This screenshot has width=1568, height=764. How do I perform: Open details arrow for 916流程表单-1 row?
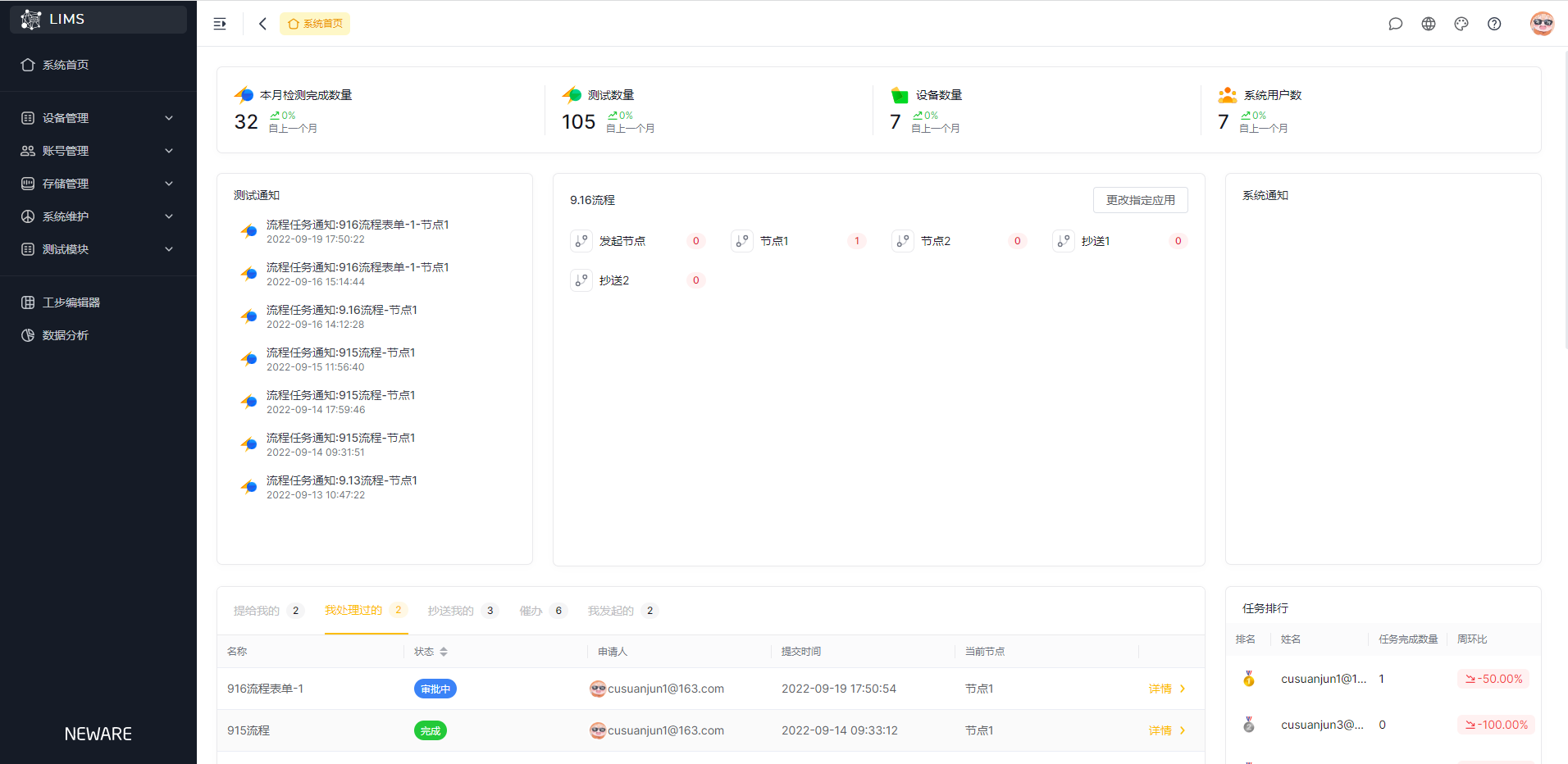point(1183,689)
